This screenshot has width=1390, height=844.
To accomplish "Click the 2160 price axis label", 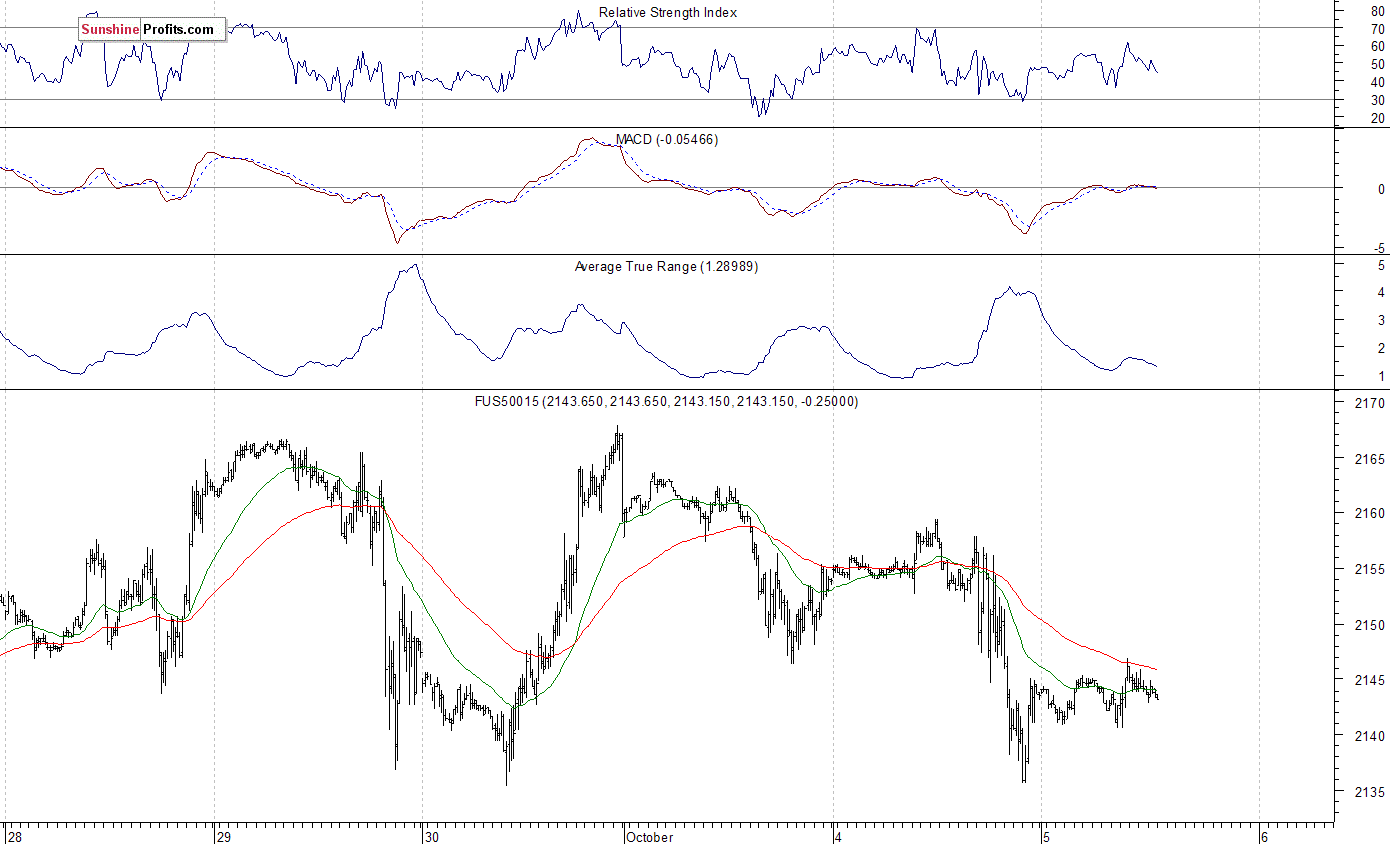I will pos(1371,514).
